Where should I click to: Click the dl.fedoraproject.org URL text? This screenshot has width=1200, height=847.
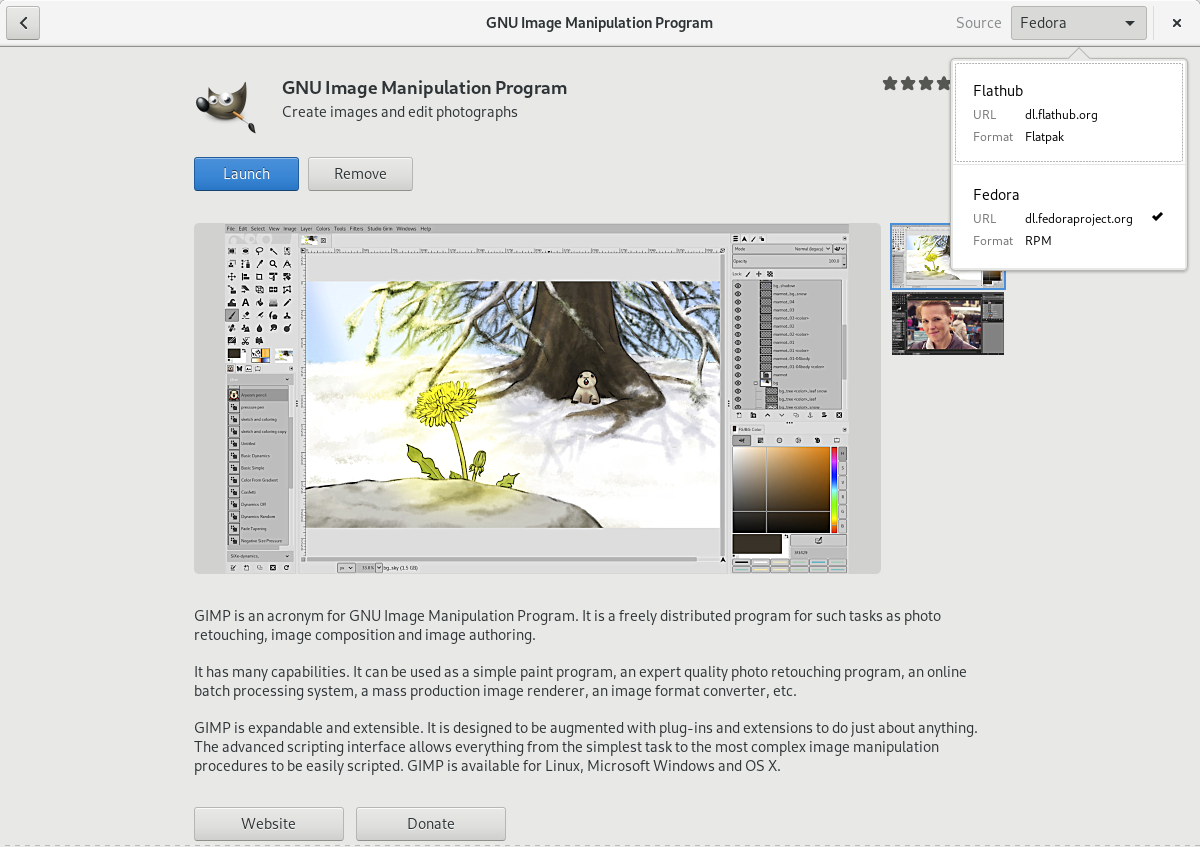1078,219
